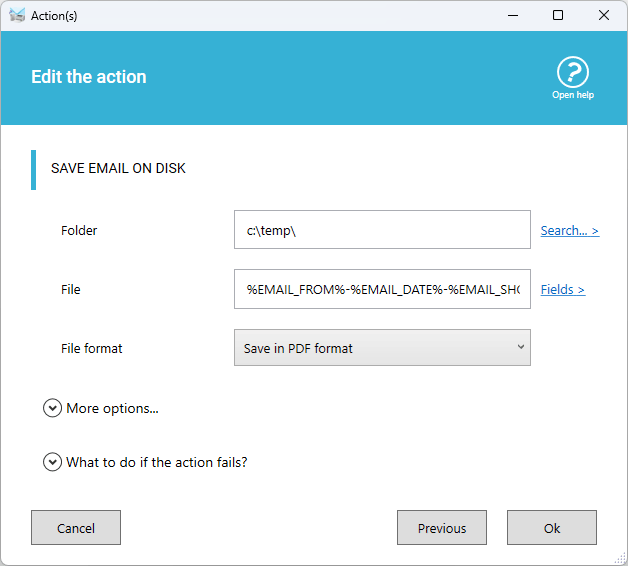
Task: Click the 'Open help' text caption
Action: [572, 95]
